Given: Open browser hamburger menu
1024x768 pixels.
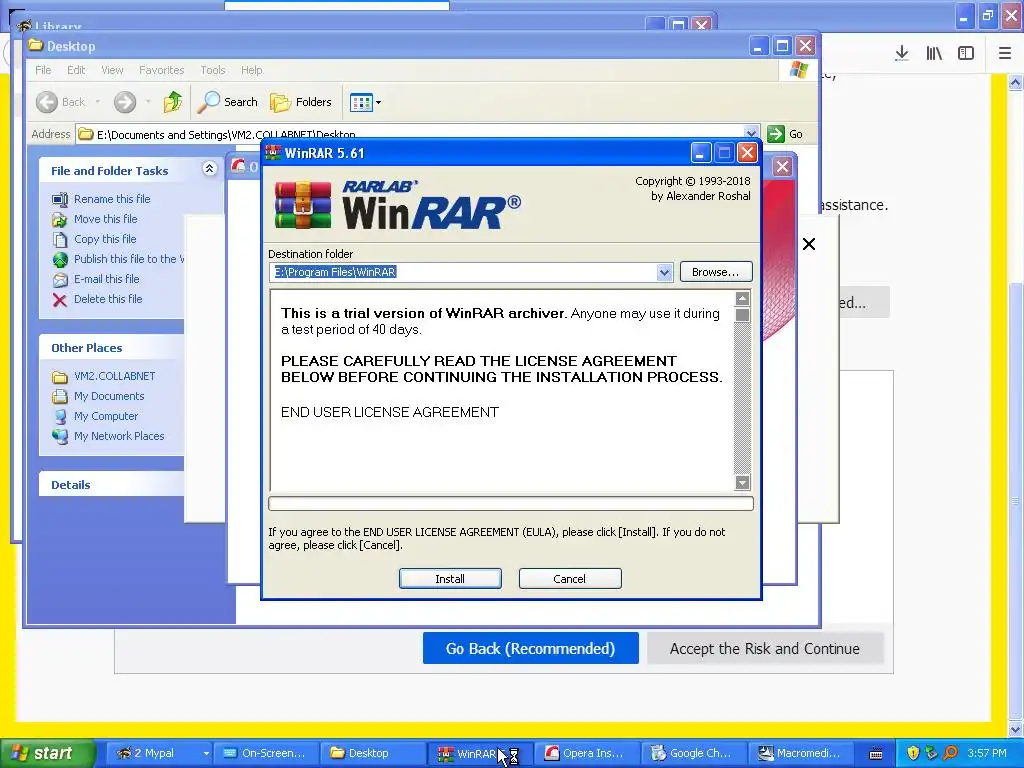Looking at the screenshot, I should point(1005,53).
